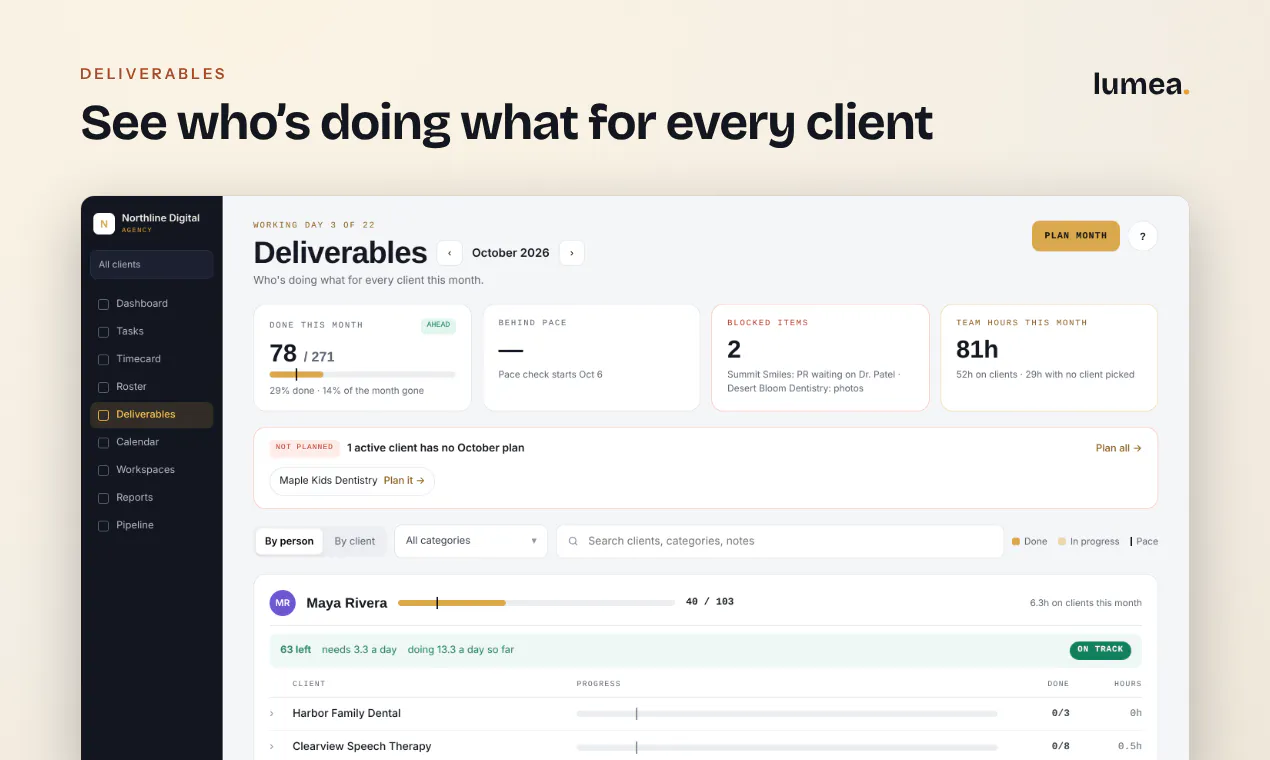Click the Deliverables sidebar icon
1270x760 pixels.
pos(103,415)
